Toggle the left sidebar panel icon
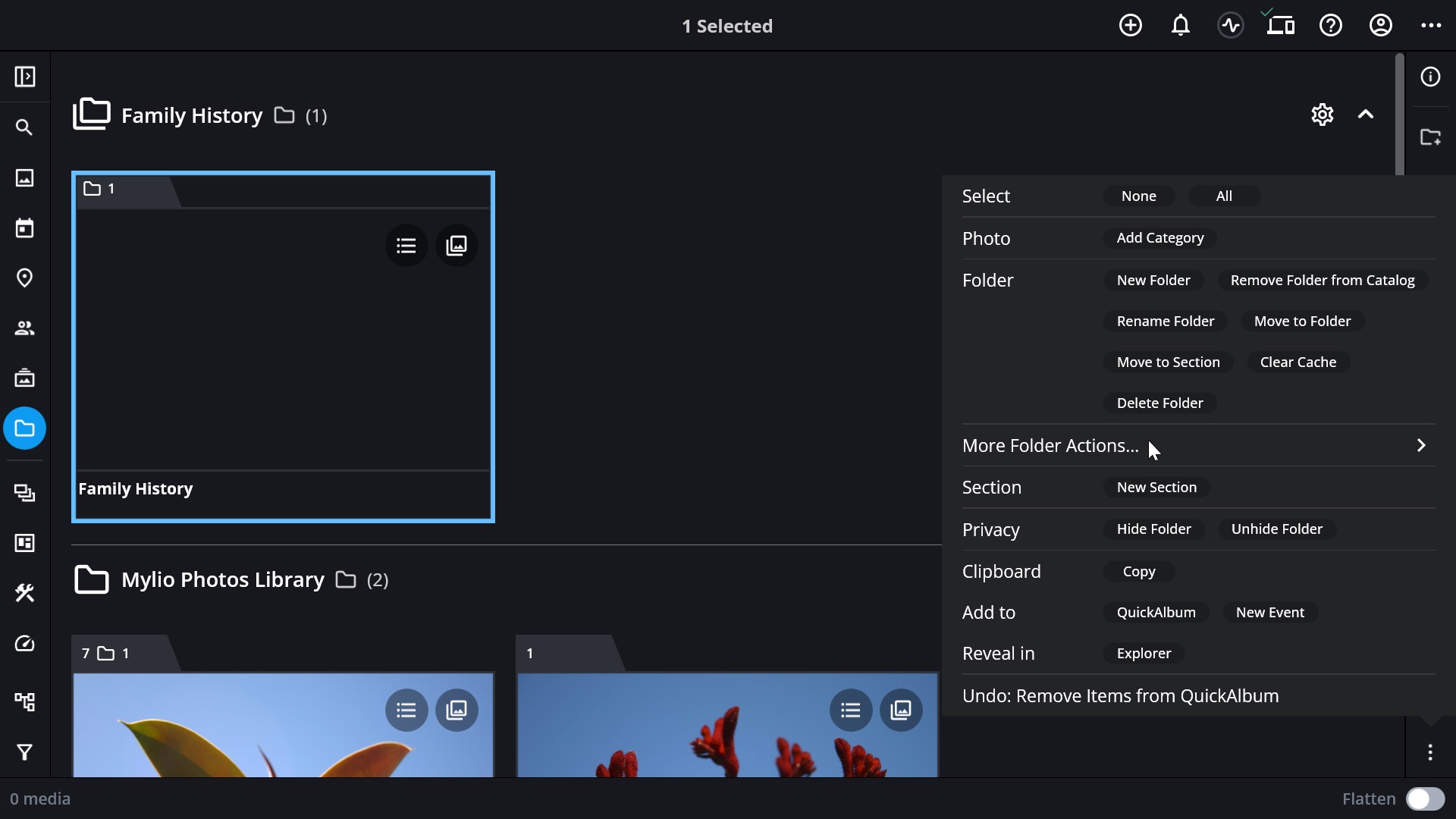The image size is (1456, 819). (25, 77)
